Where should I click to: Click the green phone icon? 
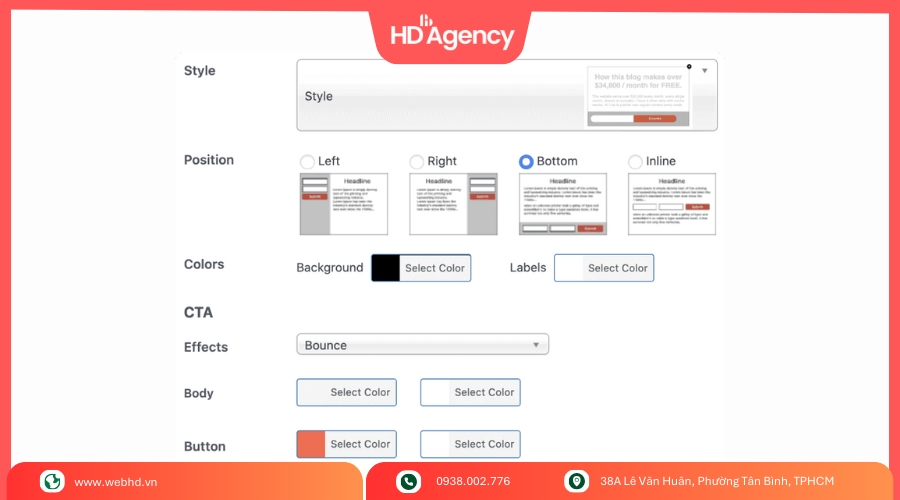pyautogui.click(x=408, y=481)
